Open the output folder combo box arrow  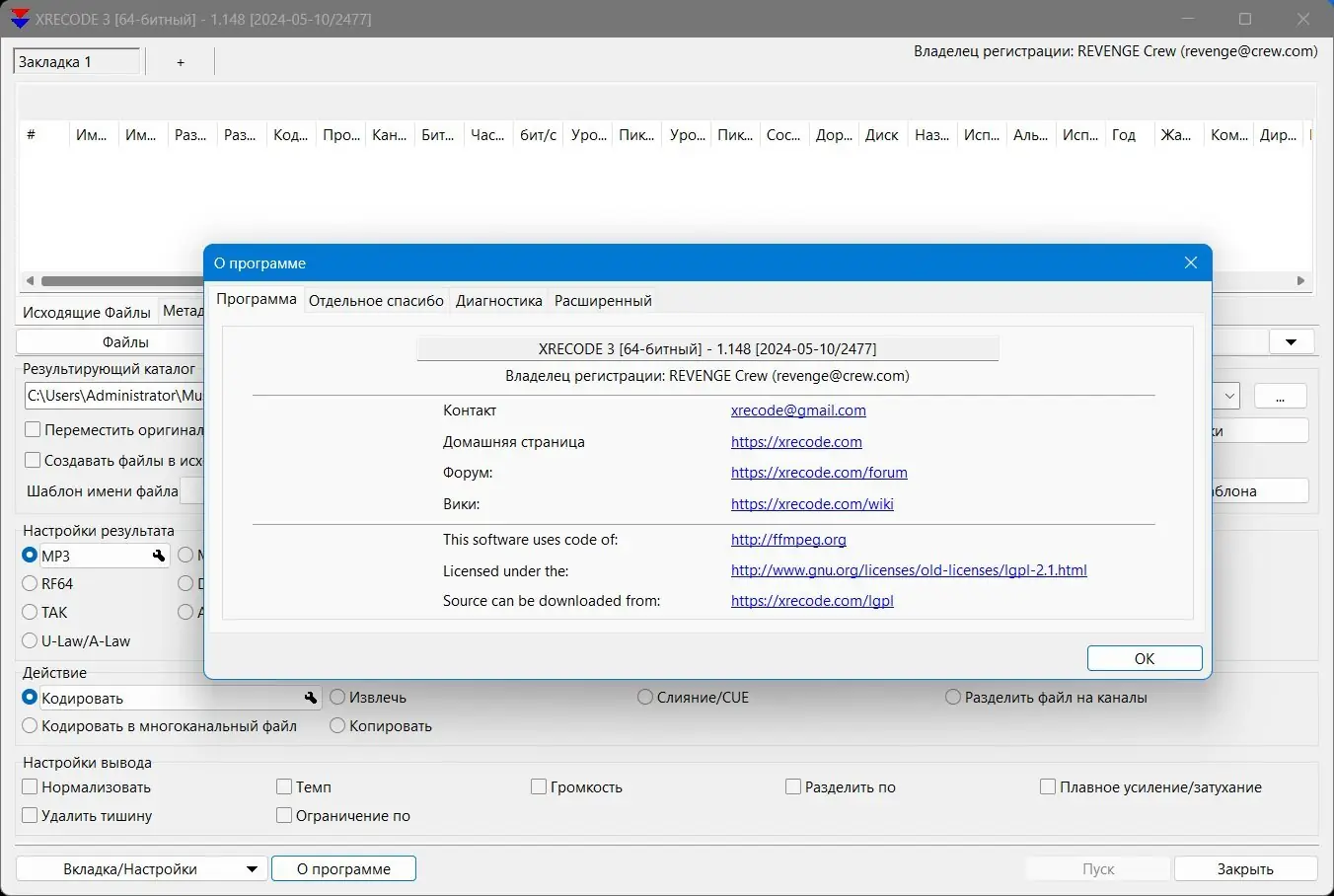[x=1229, y=396]
